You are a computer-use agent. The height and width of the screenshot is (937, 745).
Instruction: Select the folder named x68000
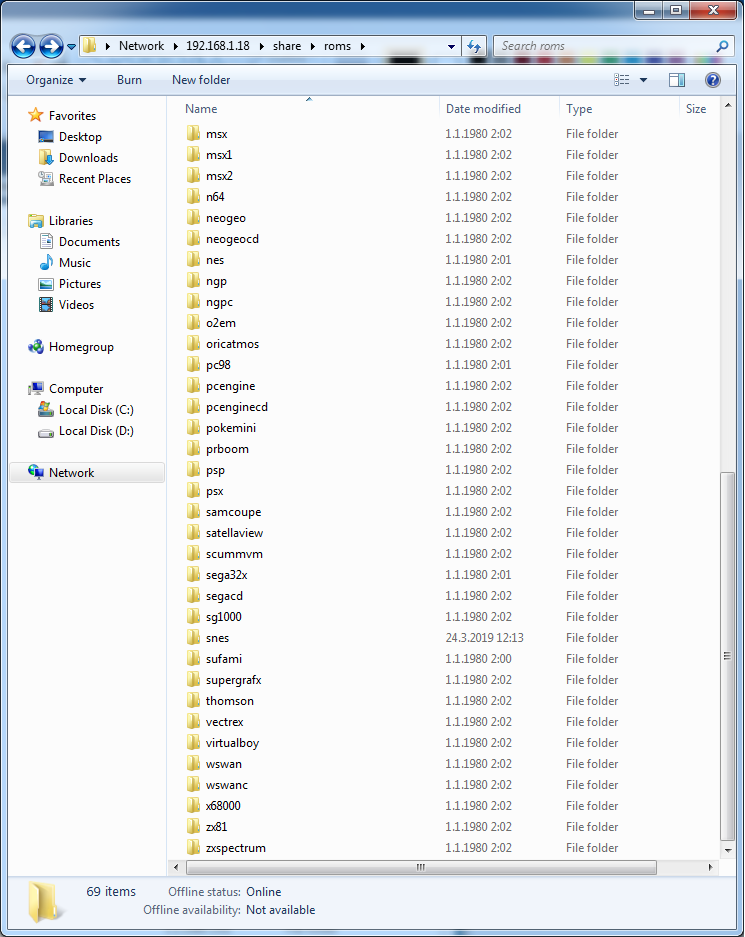223,806
